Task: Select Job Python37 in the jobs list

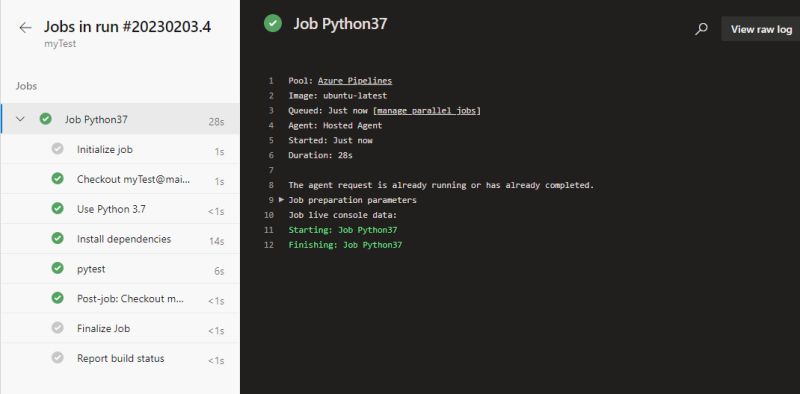Action: [x=120, y=119]
